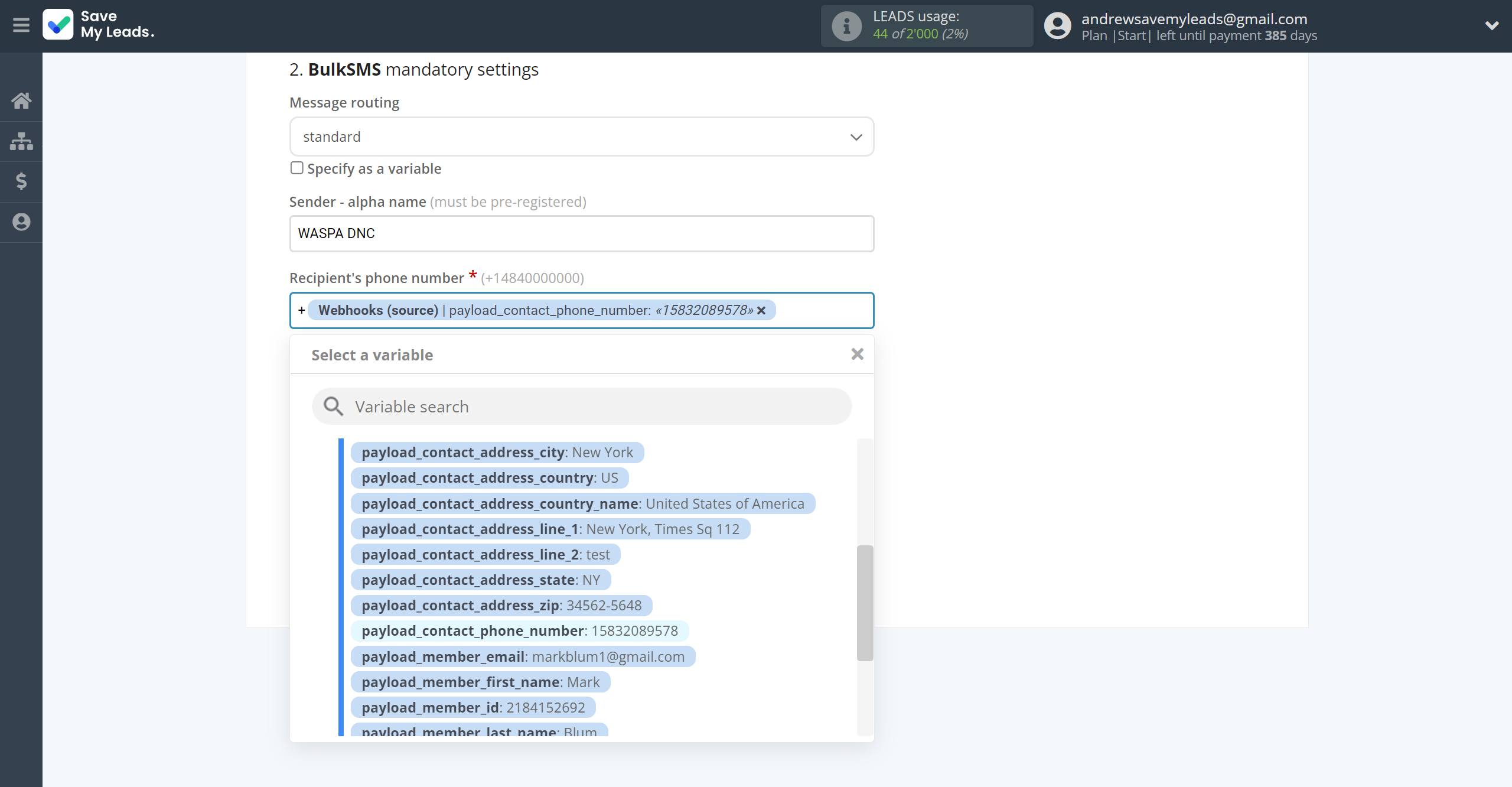Click the variable list scrollbar thumb
This screenshot has height=787, width=1512.
click(x=865, y=603)
